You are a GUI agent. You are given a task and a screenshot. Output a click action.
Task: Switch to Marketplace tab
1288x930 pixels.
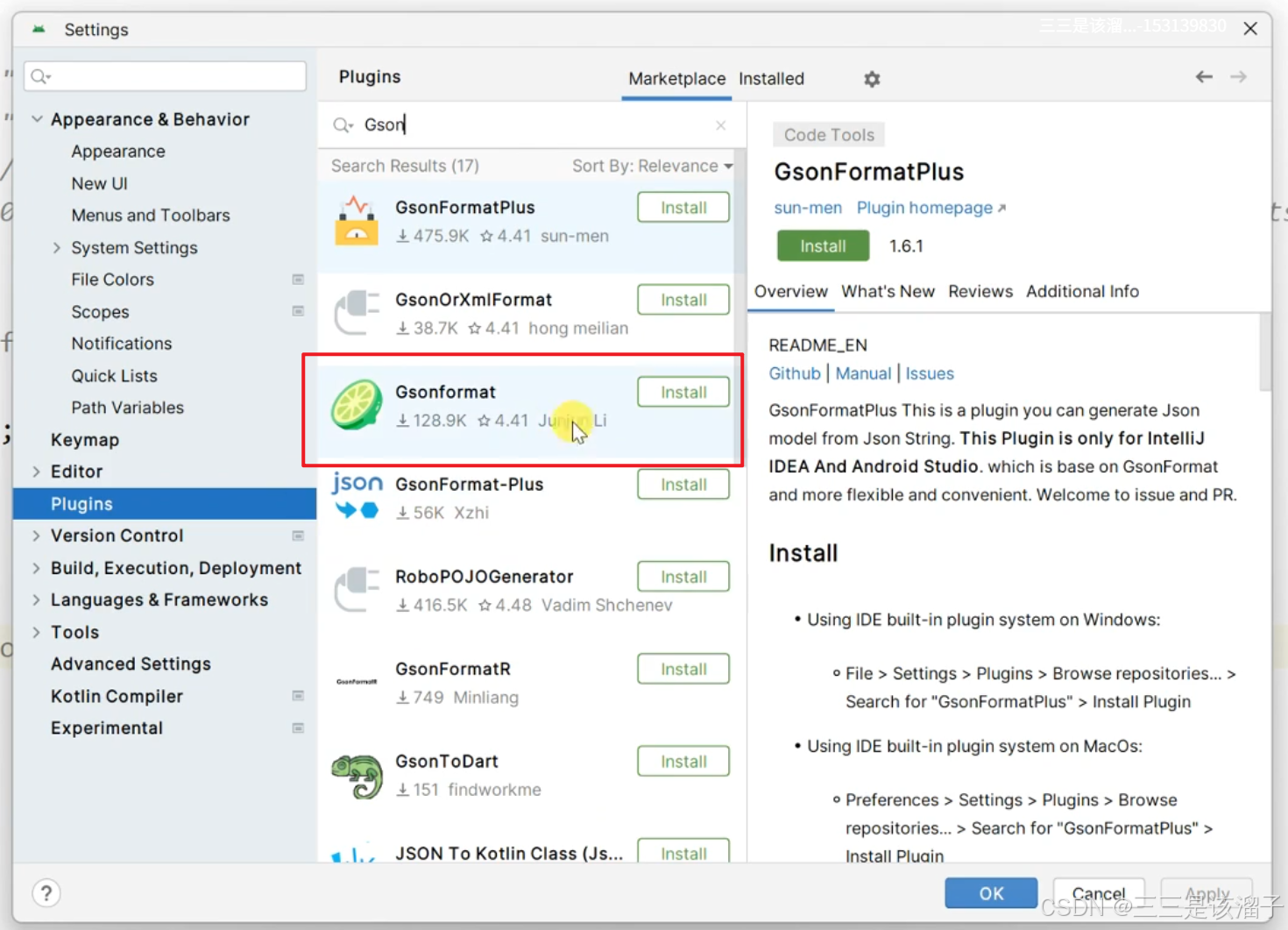[676, 79]
